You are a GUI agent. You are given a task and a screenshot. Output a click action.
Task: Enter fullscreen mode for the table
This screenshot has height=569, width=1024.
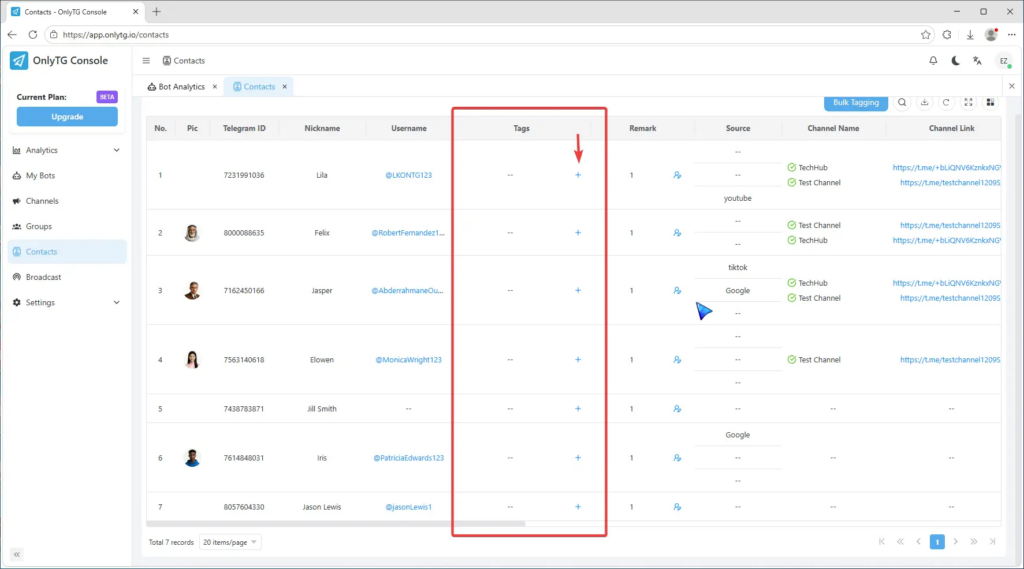968,102
